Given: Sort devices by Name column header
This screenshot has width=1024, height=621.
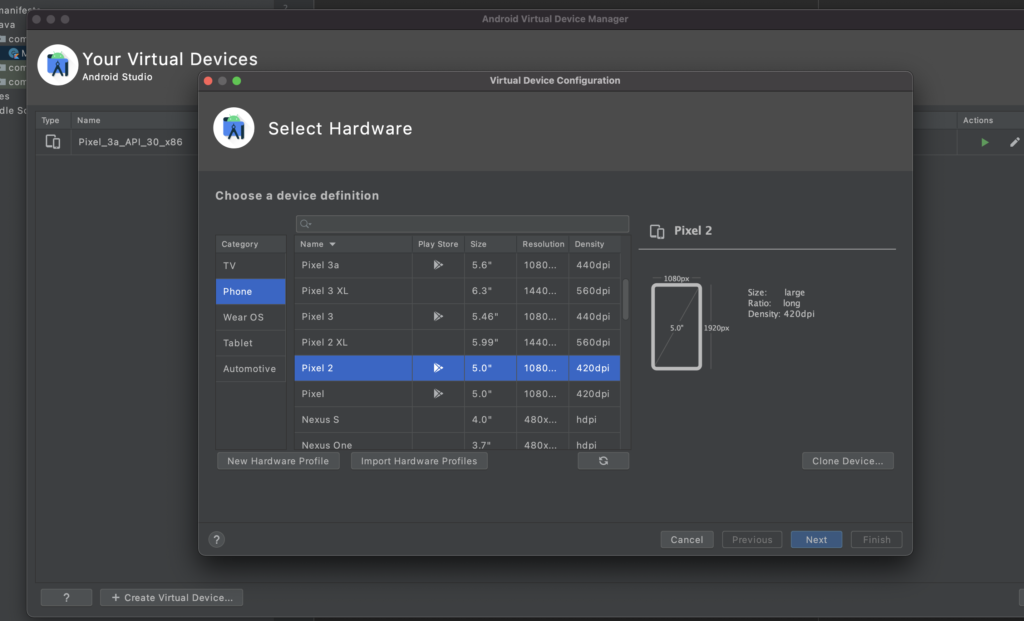Looking at the screenshot, I should pyautogui.click(x=353, y=244).
